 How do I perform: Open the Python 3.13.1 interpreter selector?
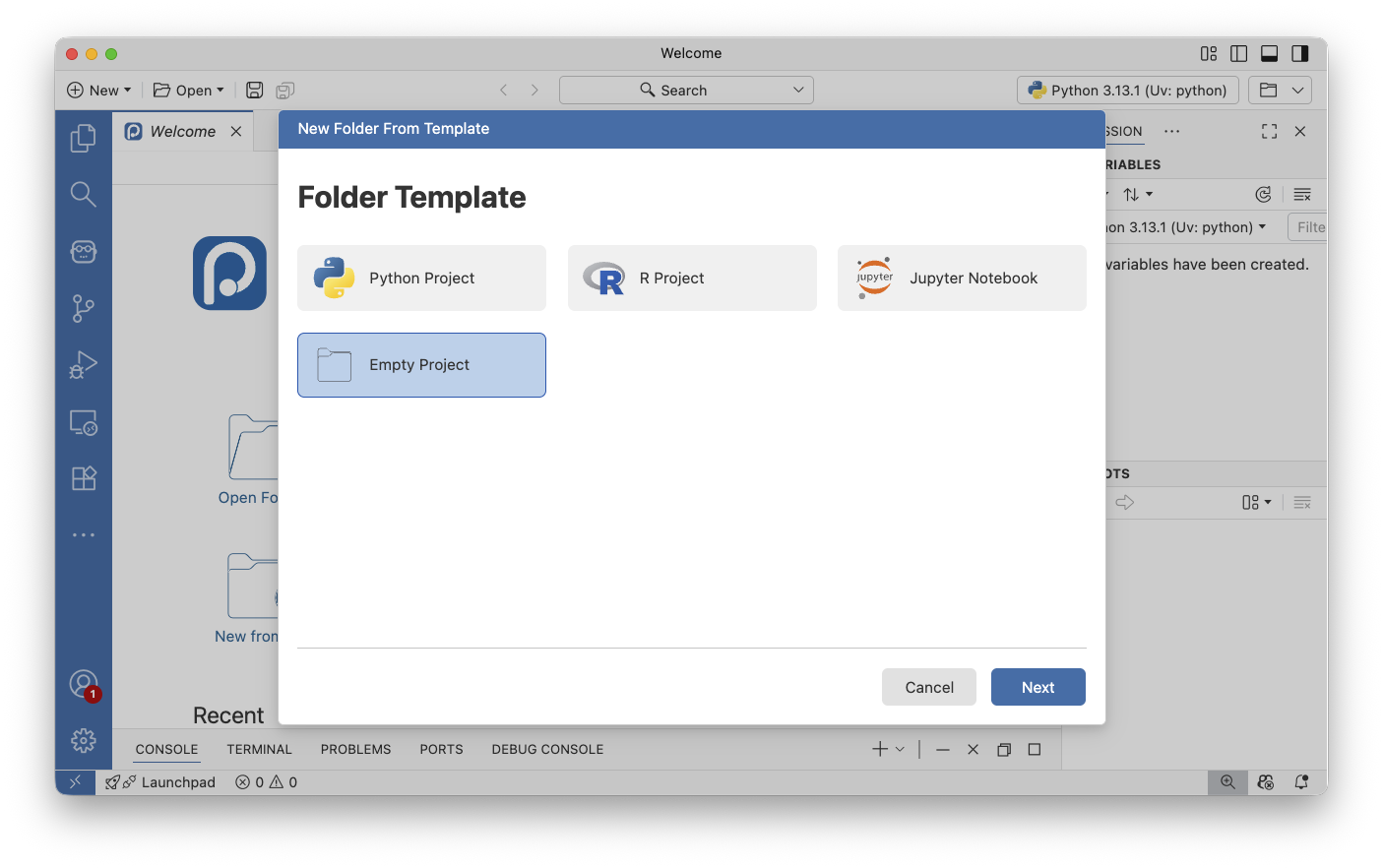[1127, 91]
